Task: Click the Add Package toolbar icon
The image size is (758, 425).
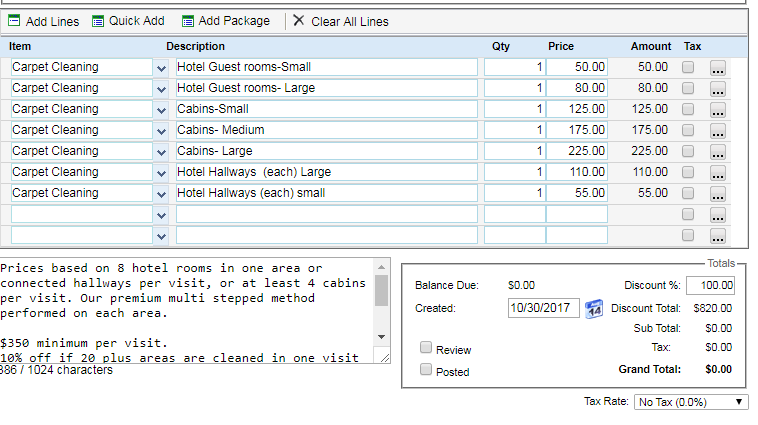Action: [188, 21]
